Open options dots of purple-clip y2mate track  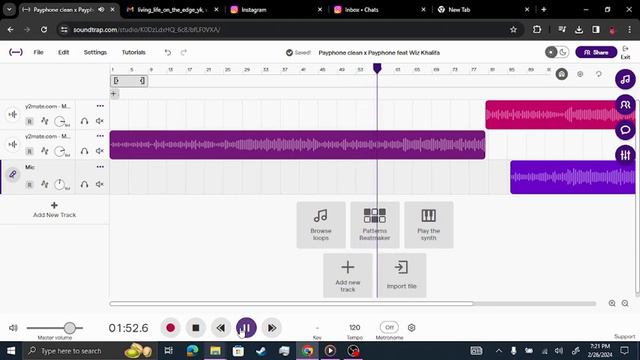[100, 136]
